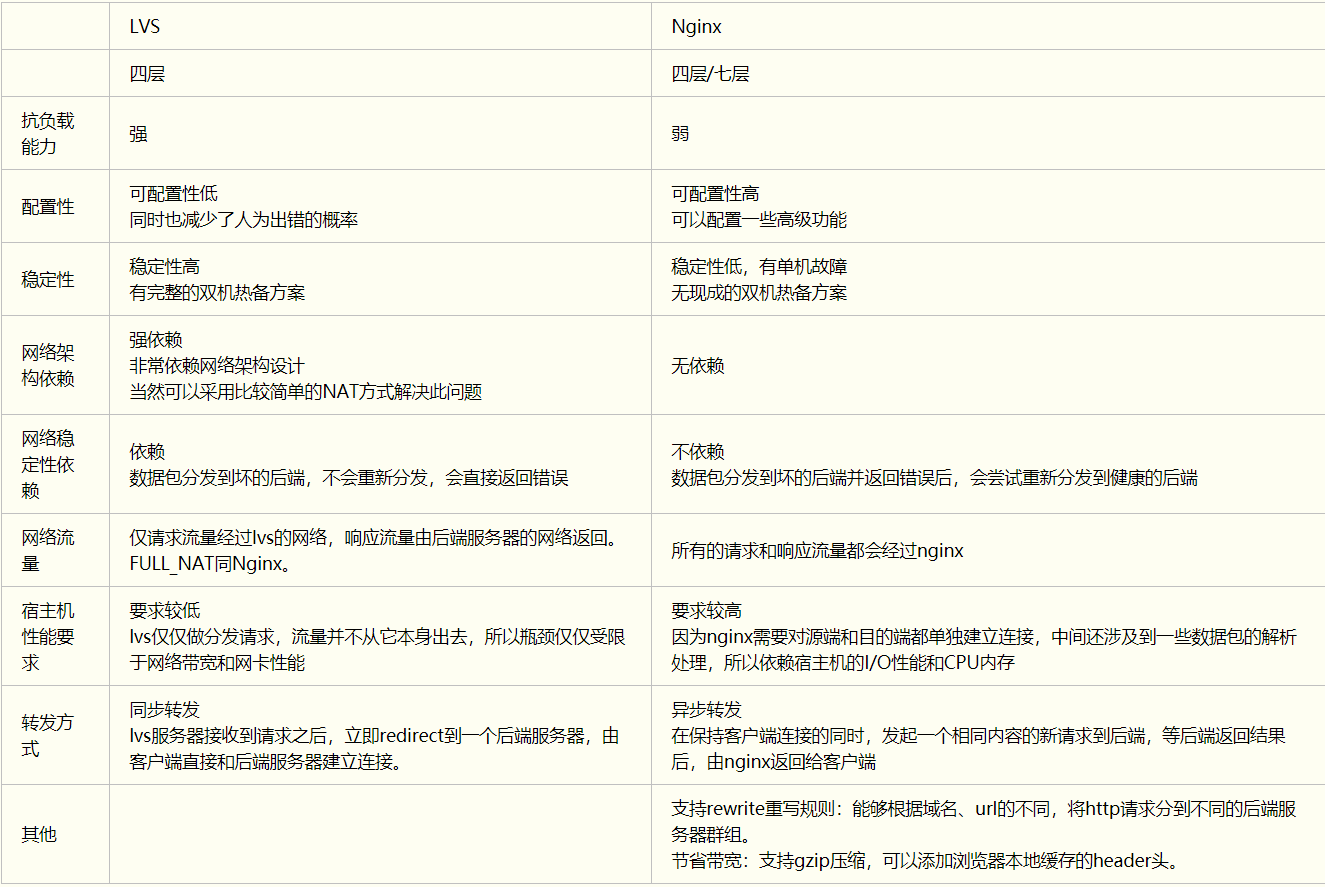Viewport: 1325px width, 887px height.
Task: Select the text 要求较高
Action: click(707, 611)
